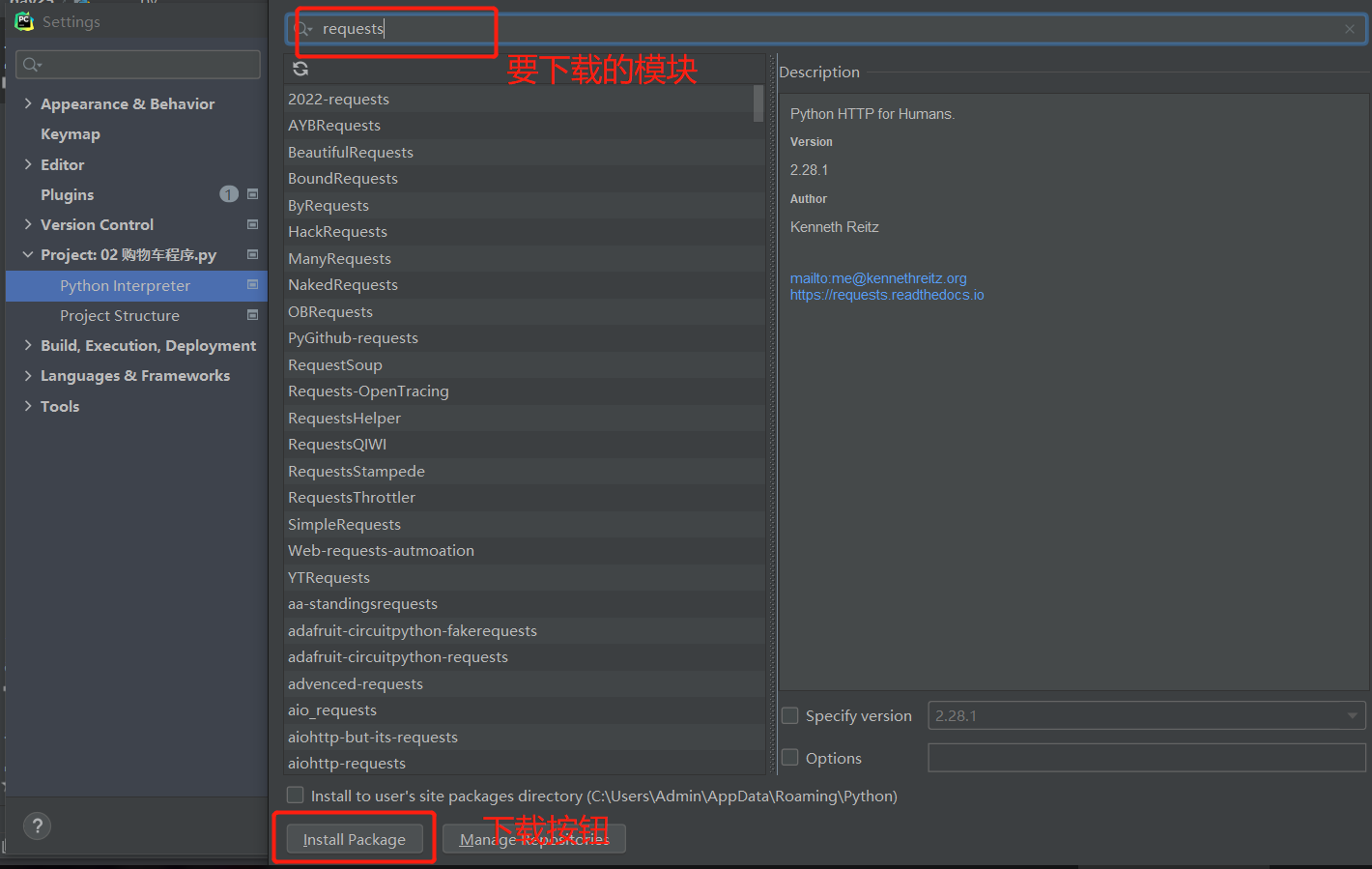Select the AYBRequests package
Screen dimensions: 1372x869
525,126
